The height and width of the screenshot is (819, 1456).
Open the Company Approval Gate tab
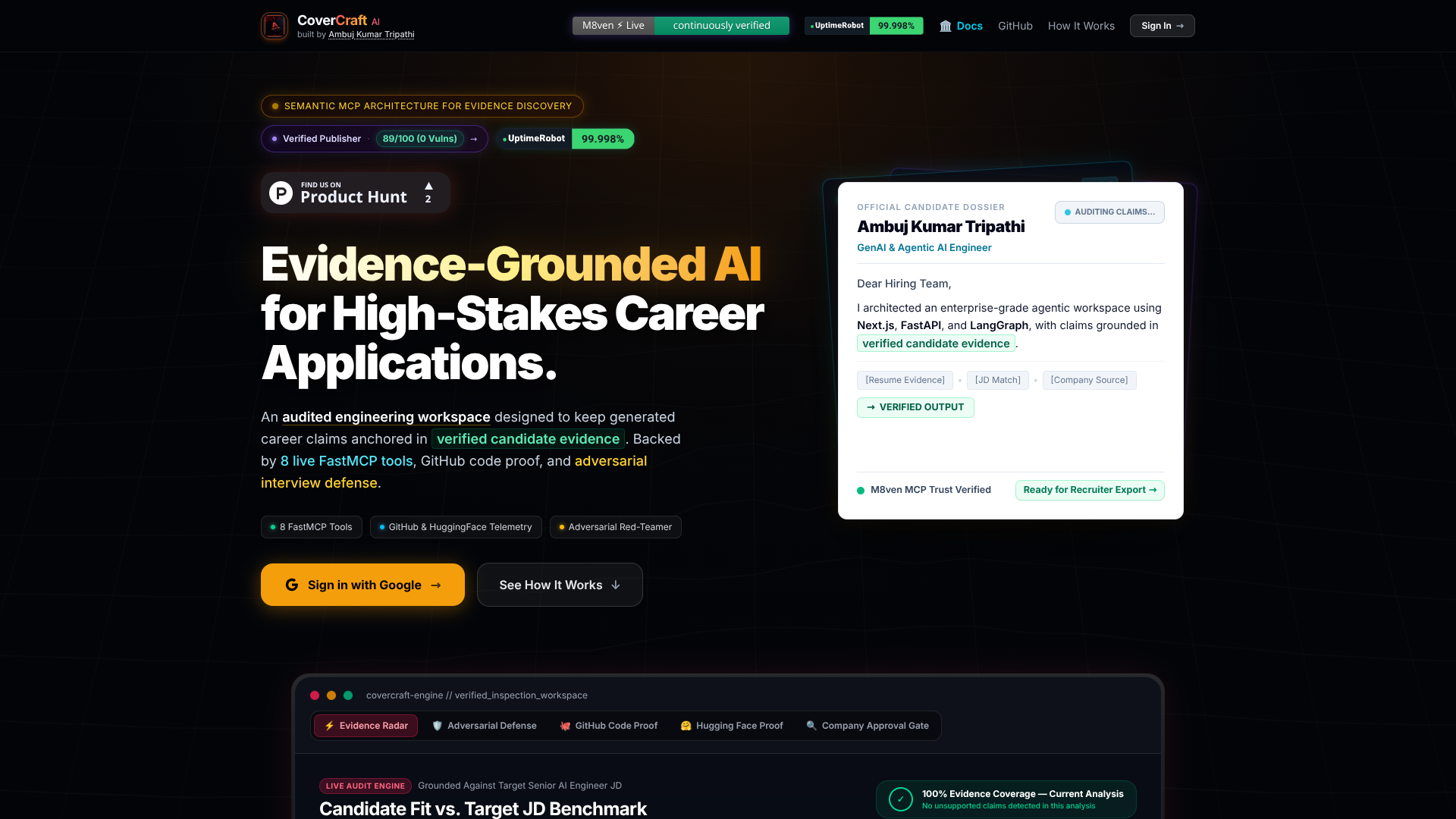coord(868,726)
